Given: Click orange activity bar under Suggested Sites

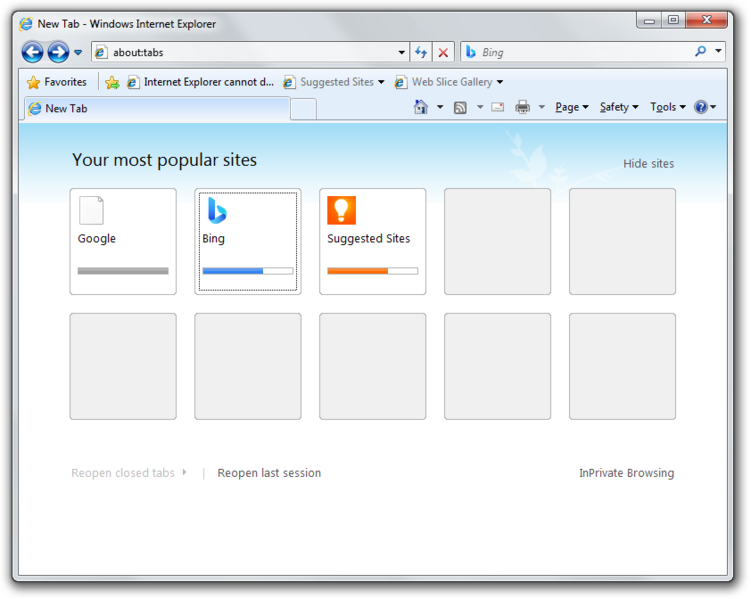Looking at the screenshot, I should click(x=373, y=271).
